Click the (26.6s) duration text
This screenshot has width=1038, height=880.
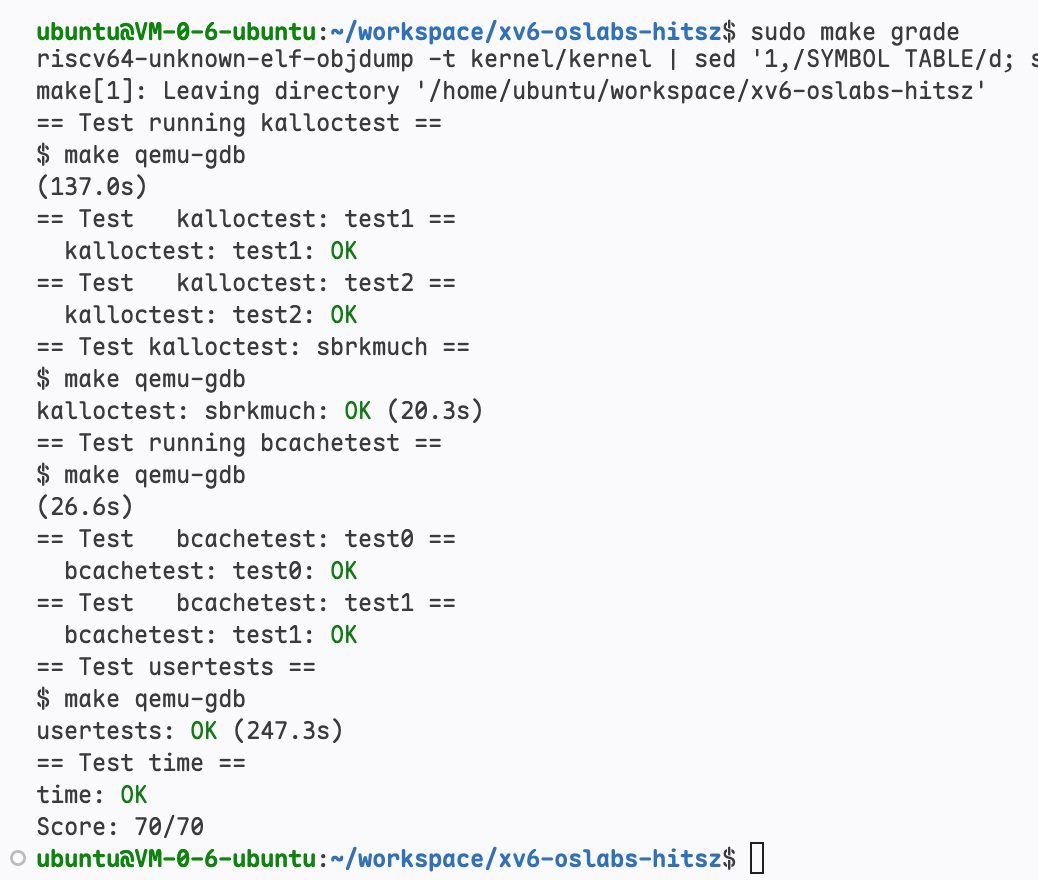point(85,507)
